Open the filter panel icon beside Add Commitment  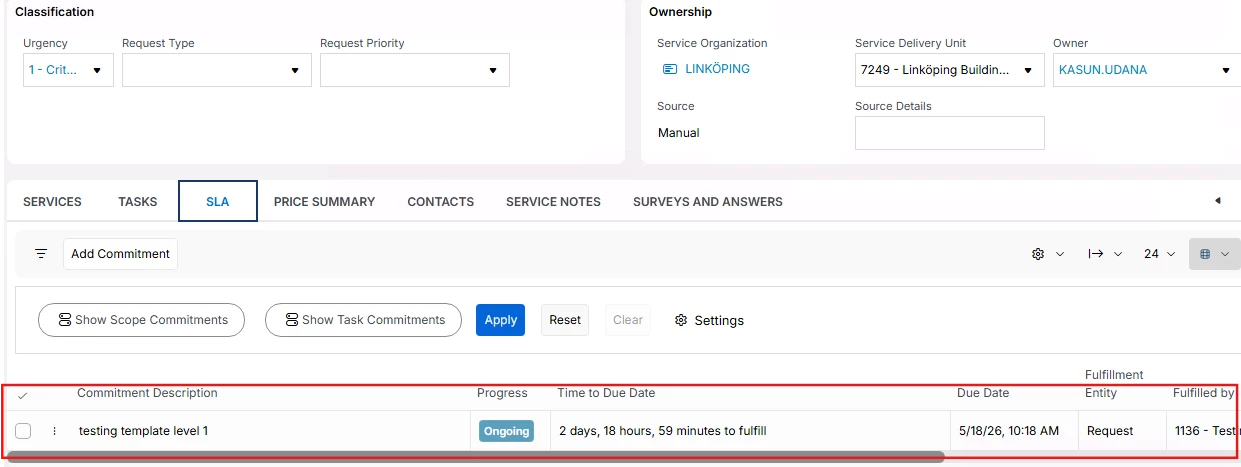point(41,254)
